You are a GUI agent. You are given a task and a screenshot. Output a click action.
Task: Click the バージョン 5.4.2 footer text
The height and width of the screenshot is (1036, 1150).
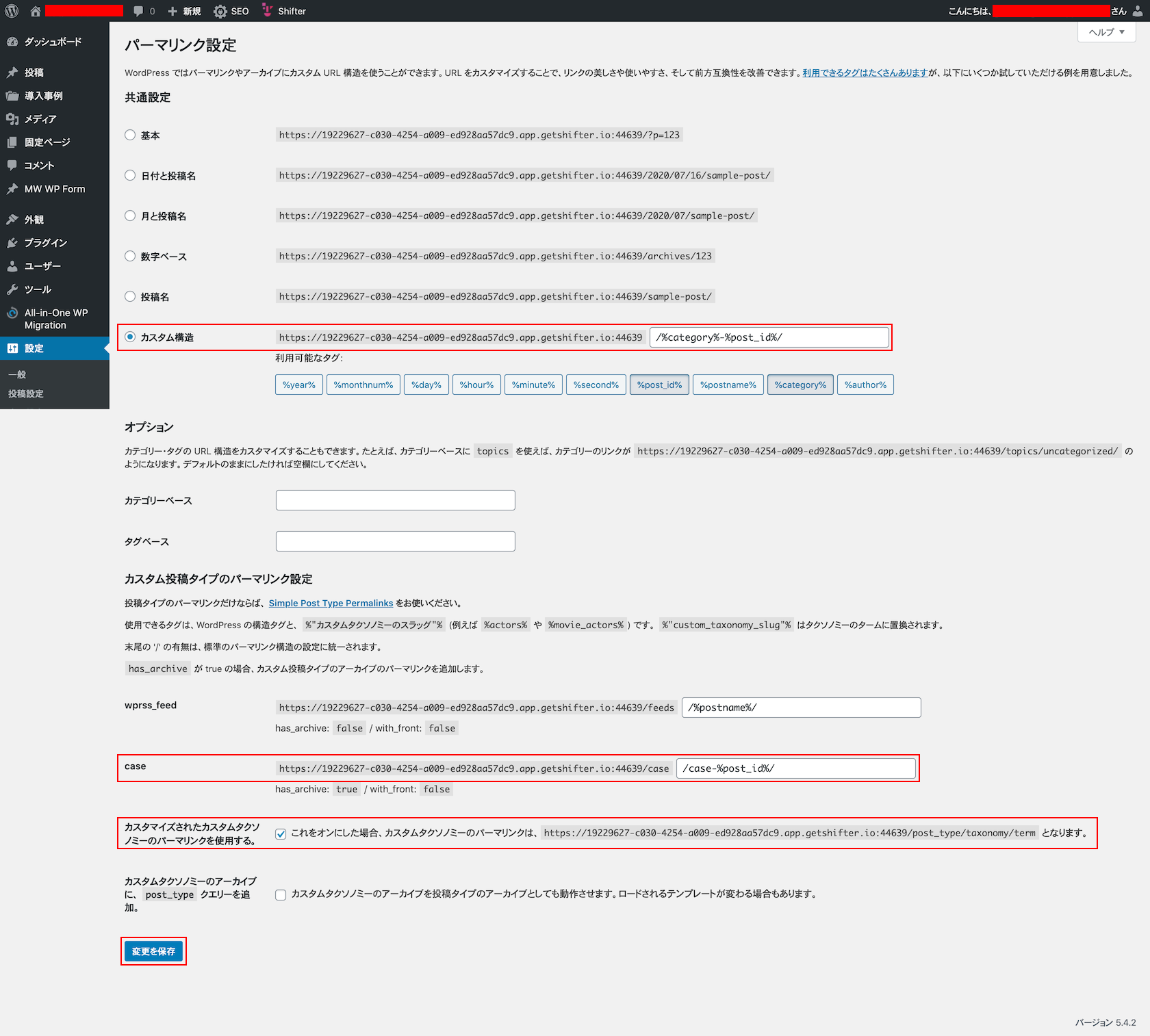pyautogui.click(x=1106, y=1022)
